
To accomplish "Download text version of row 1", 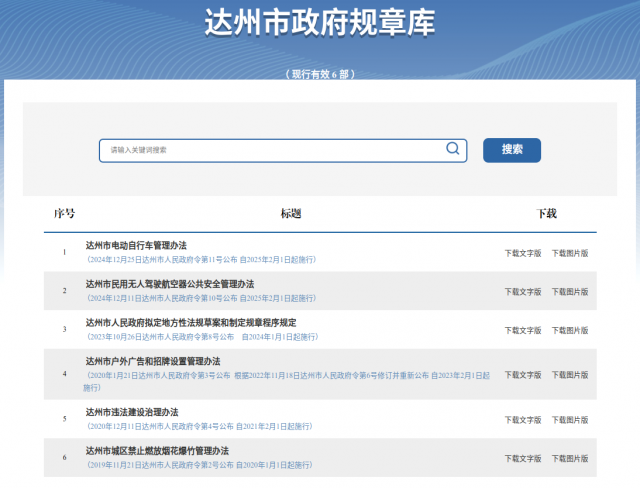I will [522, 253].
